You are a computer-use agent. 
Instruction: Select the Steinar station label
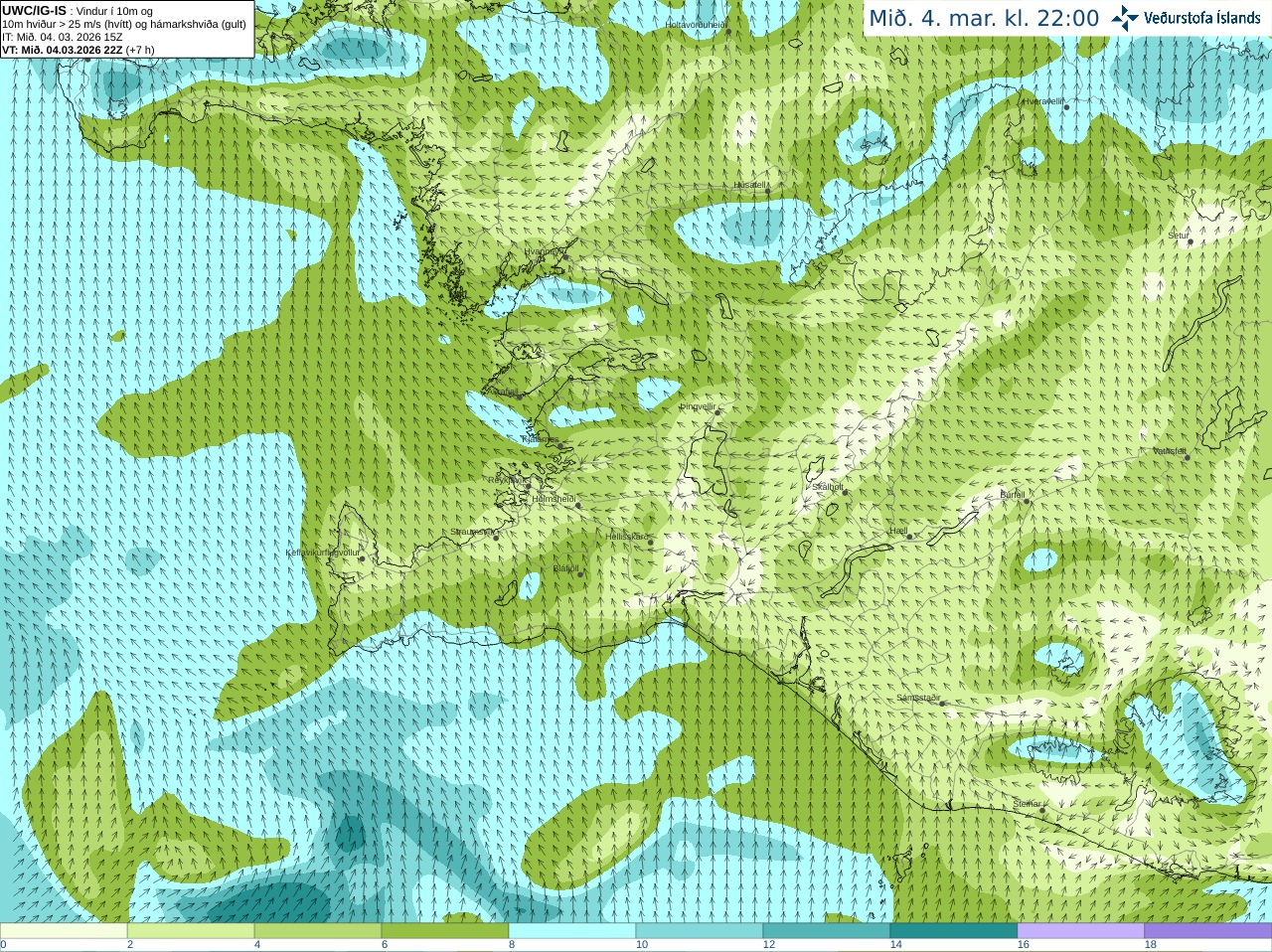[1028, 803]
